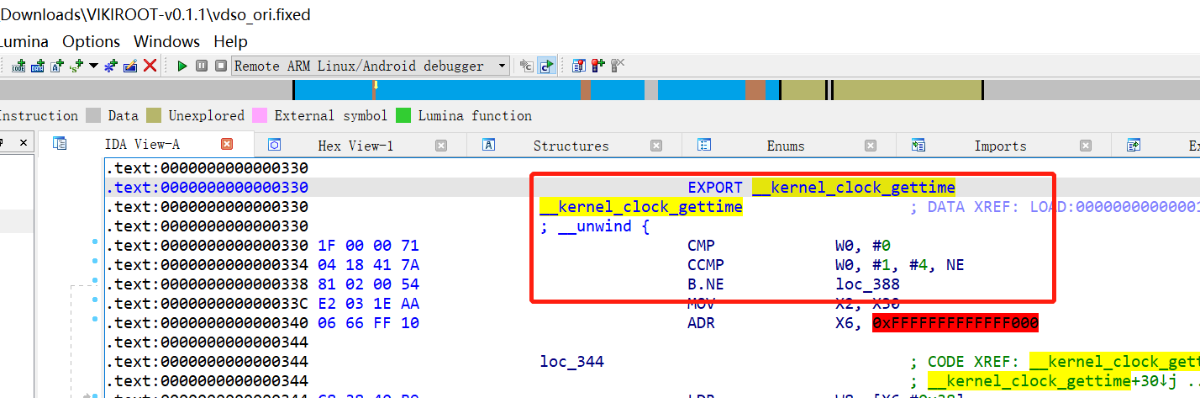Screen dimensions: 1200x398
Task: Select the ADR instruction mnemonic
Action: pyautogui.click(x=700, y=323)
